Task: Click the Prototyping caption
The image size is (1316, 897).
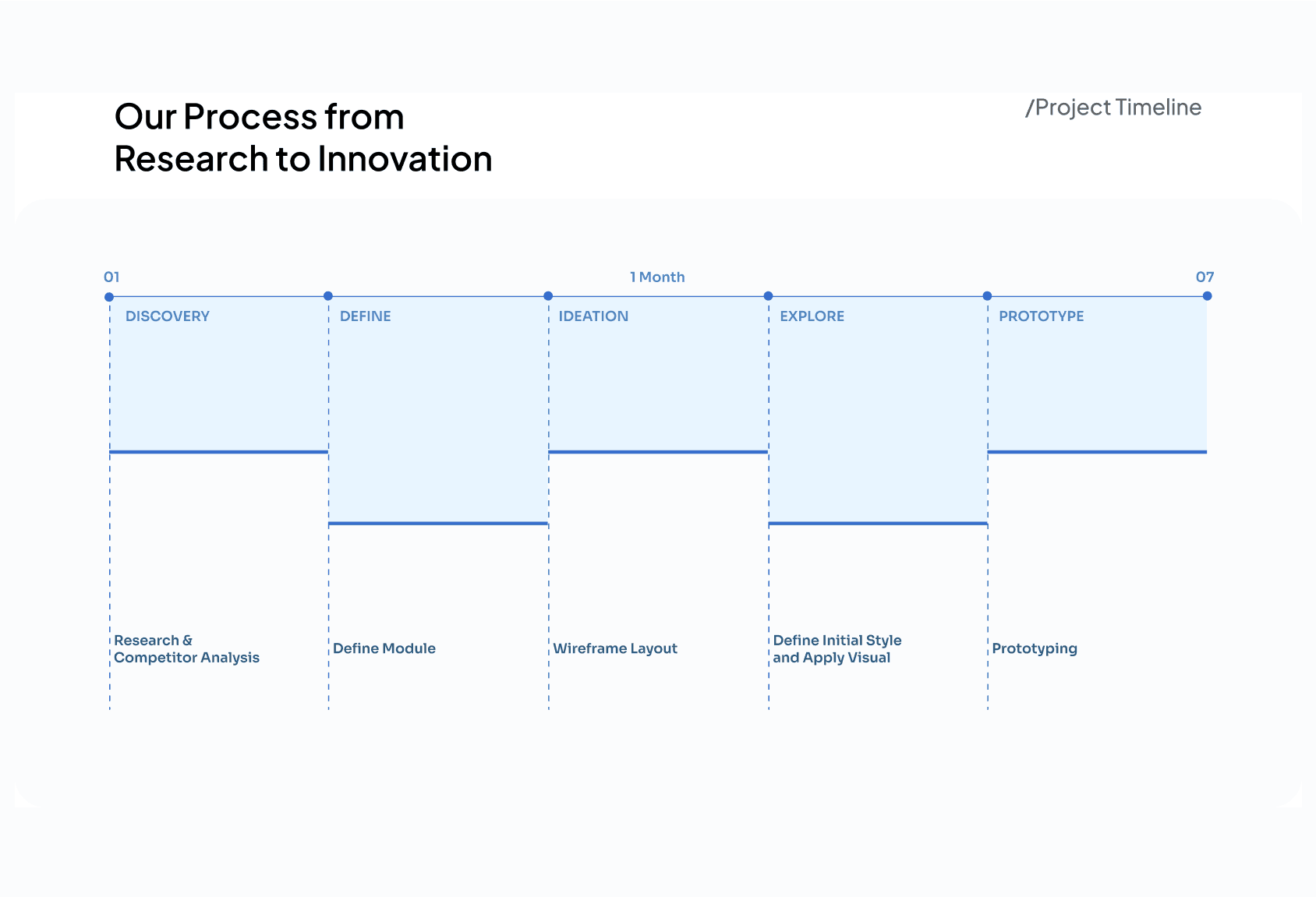Action: click(x=1034, y=648)
